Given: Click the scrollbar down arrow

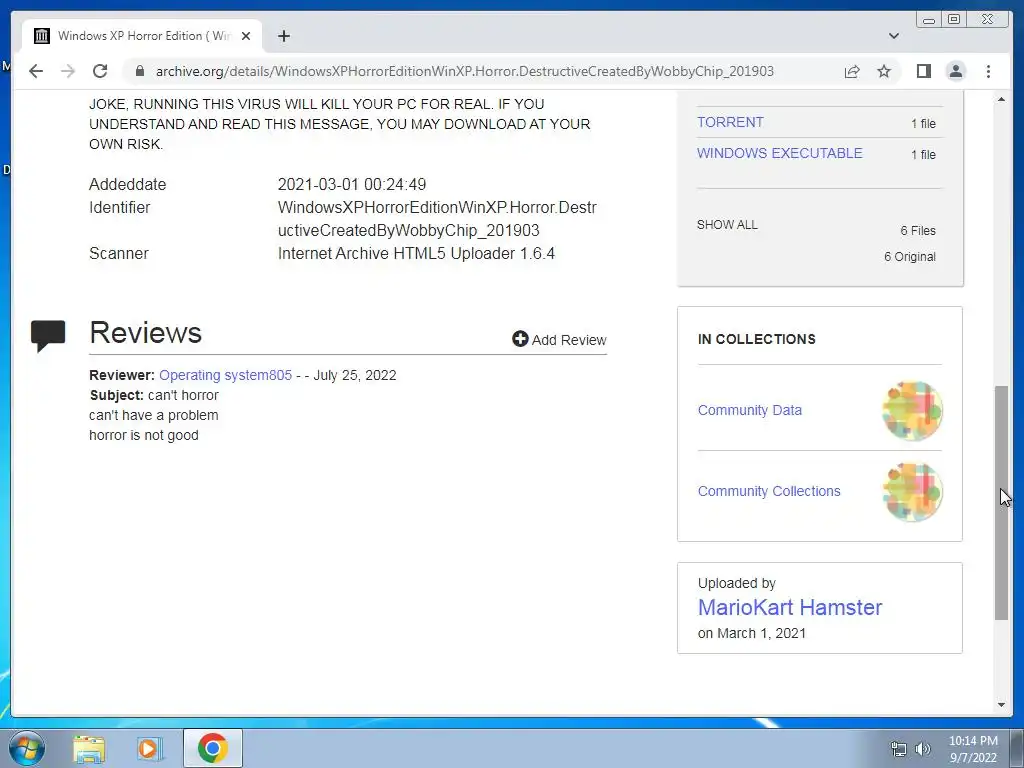Looking at the screenshot, I should (1001, 705).
